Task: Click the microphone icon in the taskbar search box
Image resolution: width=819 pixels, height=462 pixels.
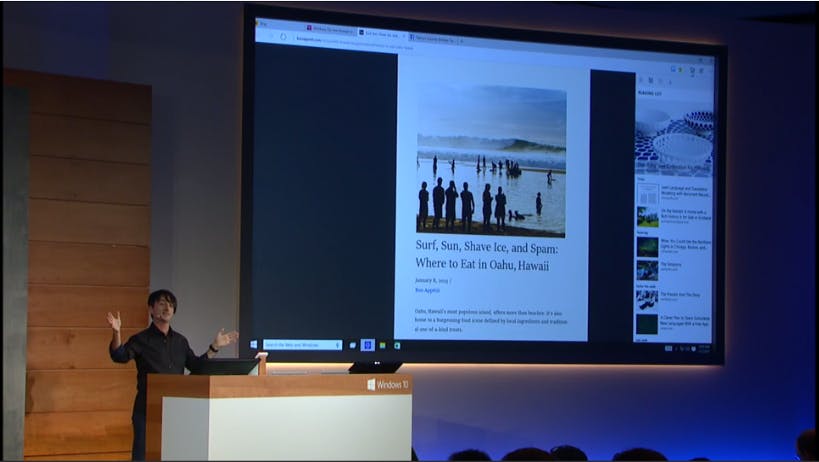Action: click(337, 345)
